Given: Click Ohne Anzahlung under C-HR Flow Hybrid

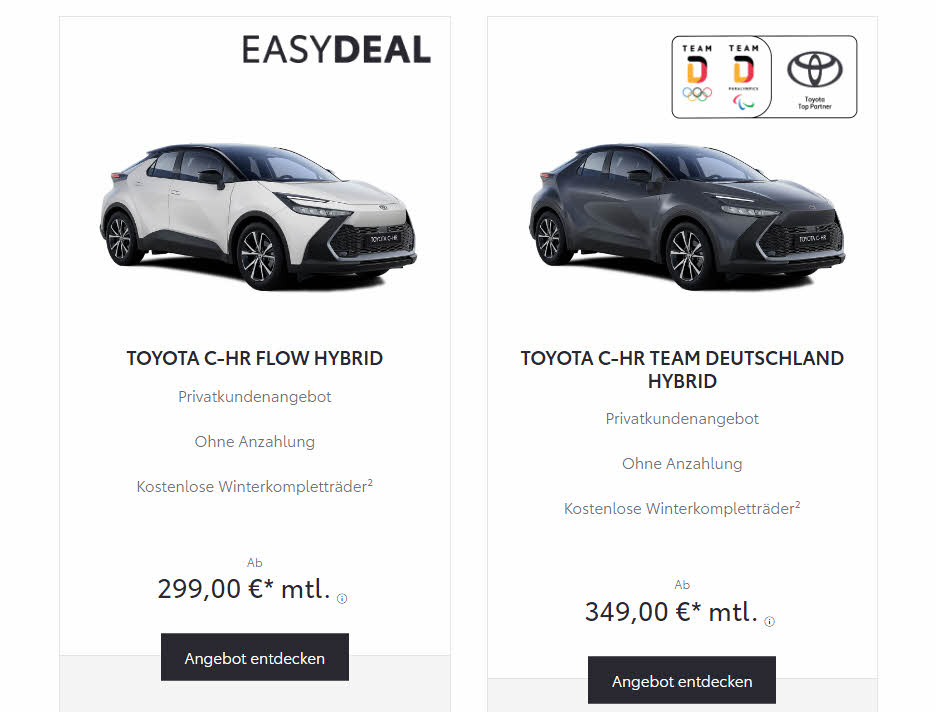Looking at the screenshot, I should (x=255, y=442).
